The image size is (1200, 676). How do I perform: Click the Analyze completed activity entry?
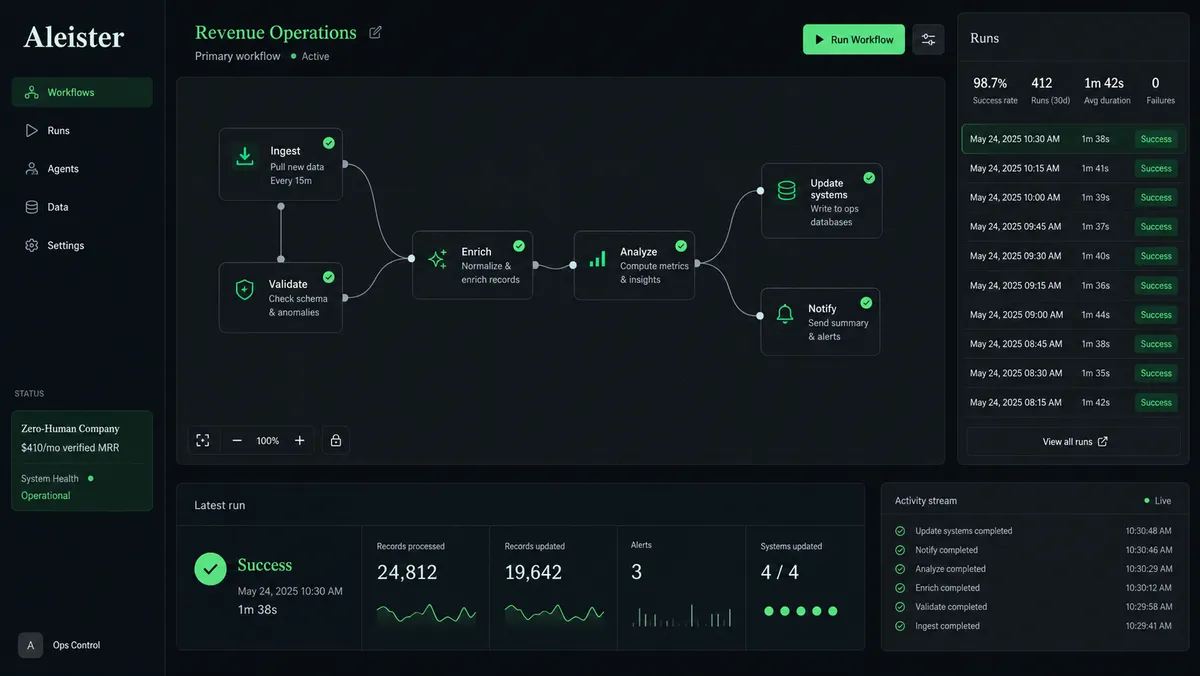(x=1035, y=569)
